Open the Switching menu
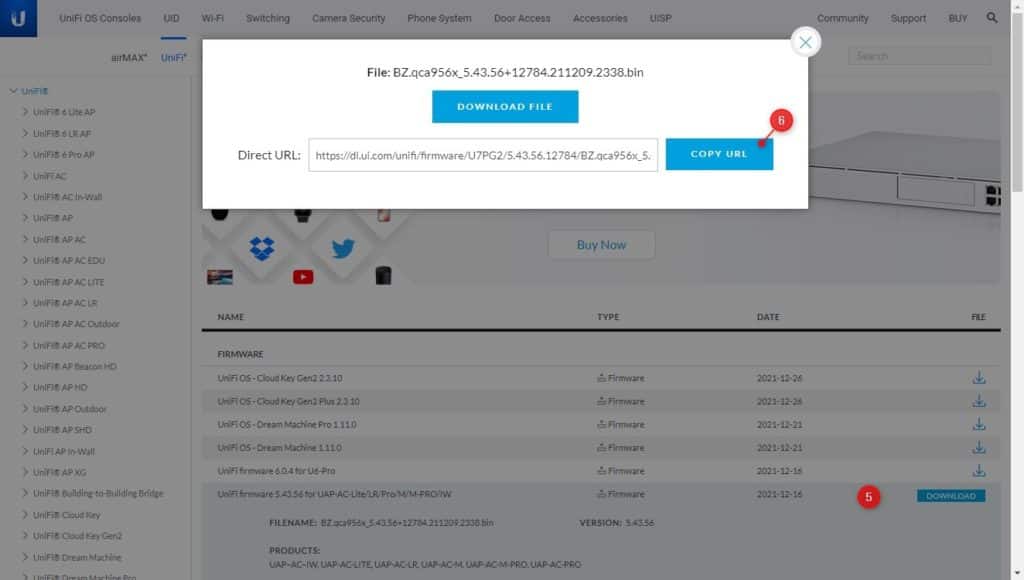Screen dimensions: 1024x580 point(268,18)
